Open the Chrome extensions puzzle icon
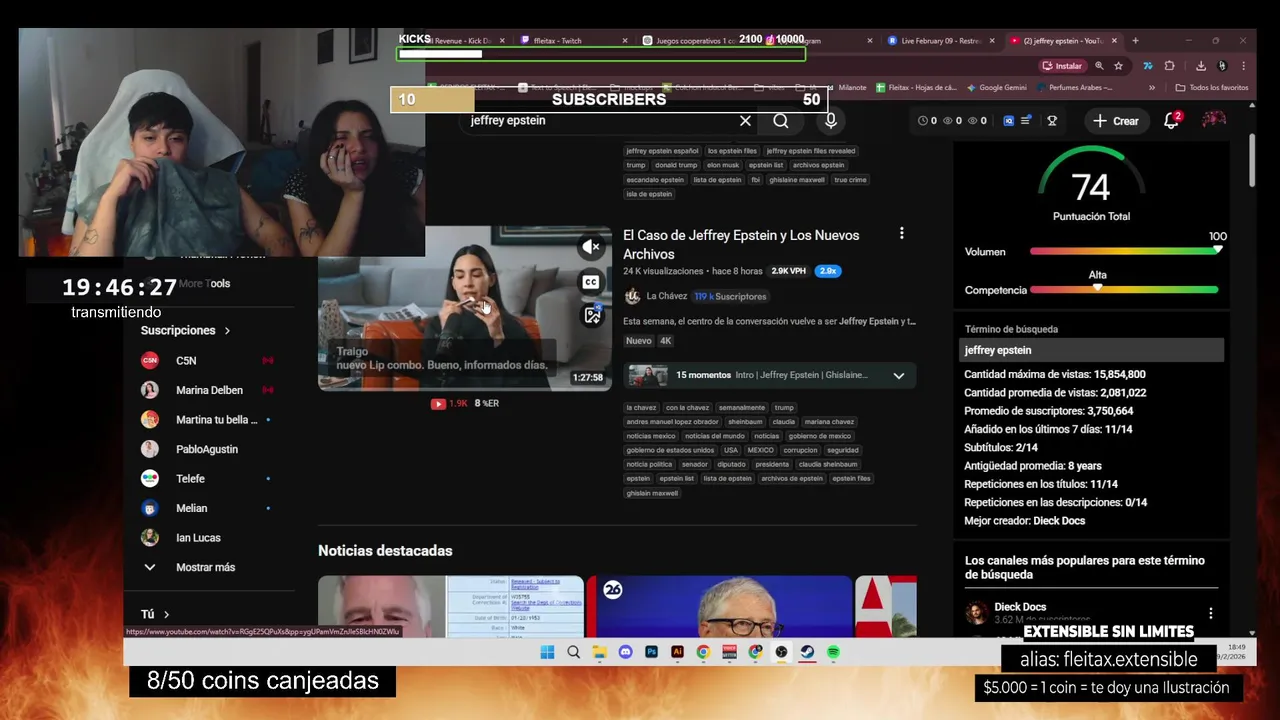 (x=1170, y=66)
